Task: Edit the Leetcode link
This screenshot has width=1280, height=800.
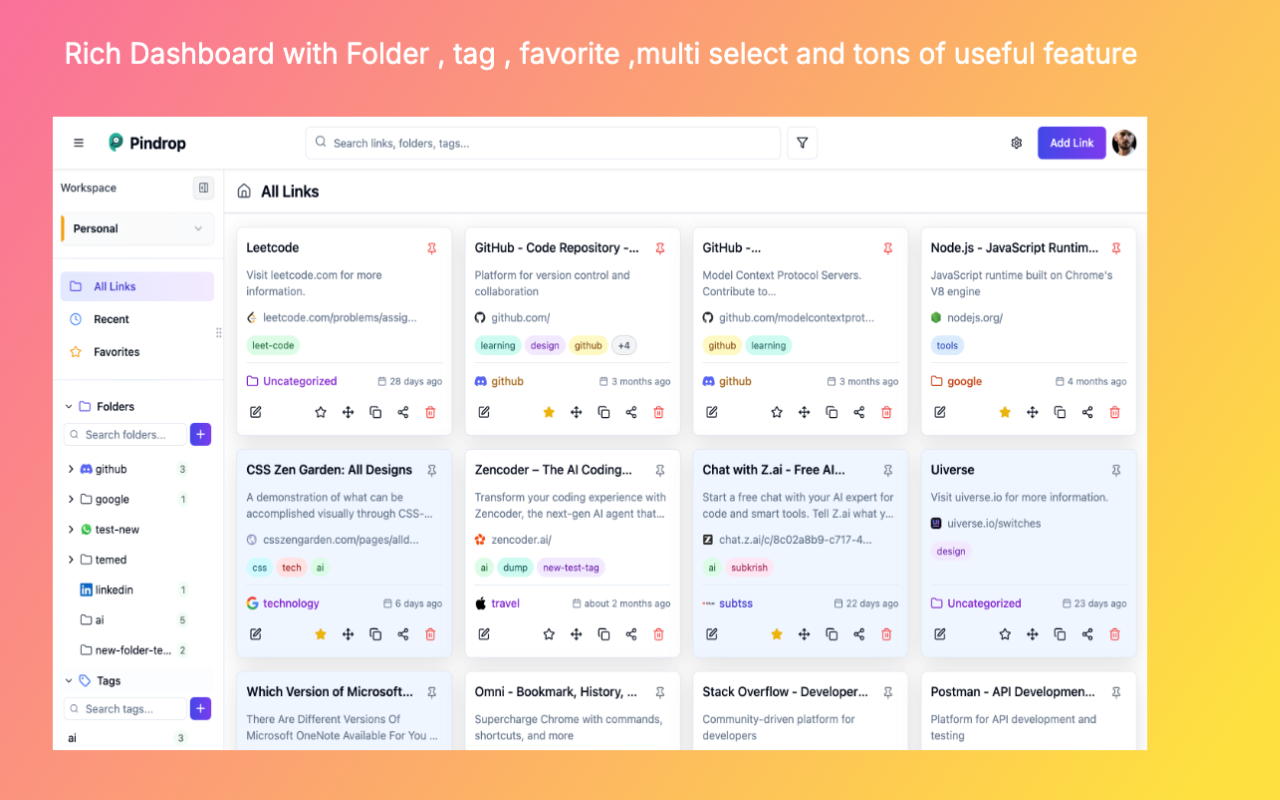Action: pyautogui.click(x=256, y=411)
